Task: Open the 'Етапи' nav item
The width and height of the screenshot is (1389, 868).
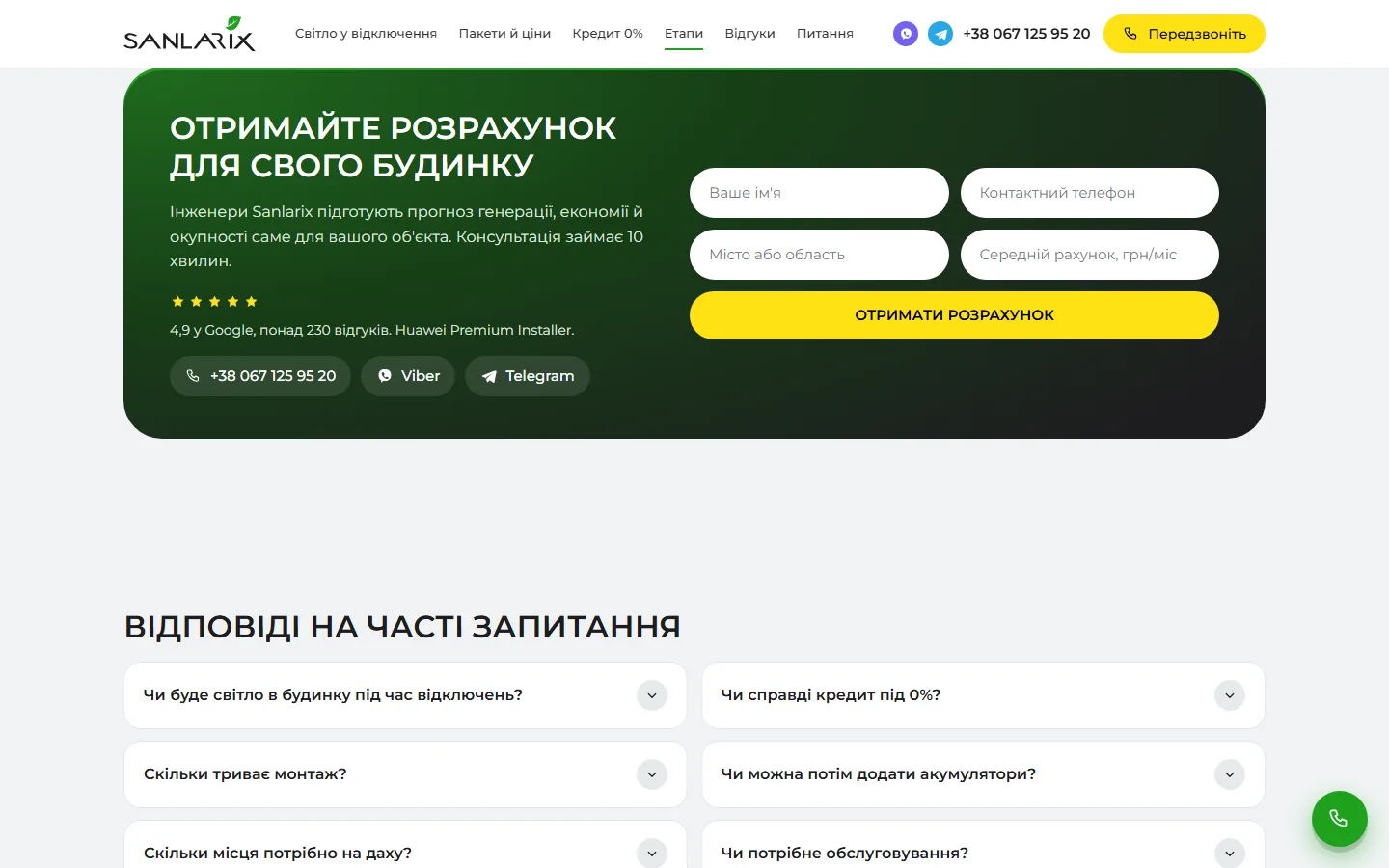Action: [684, 34]
